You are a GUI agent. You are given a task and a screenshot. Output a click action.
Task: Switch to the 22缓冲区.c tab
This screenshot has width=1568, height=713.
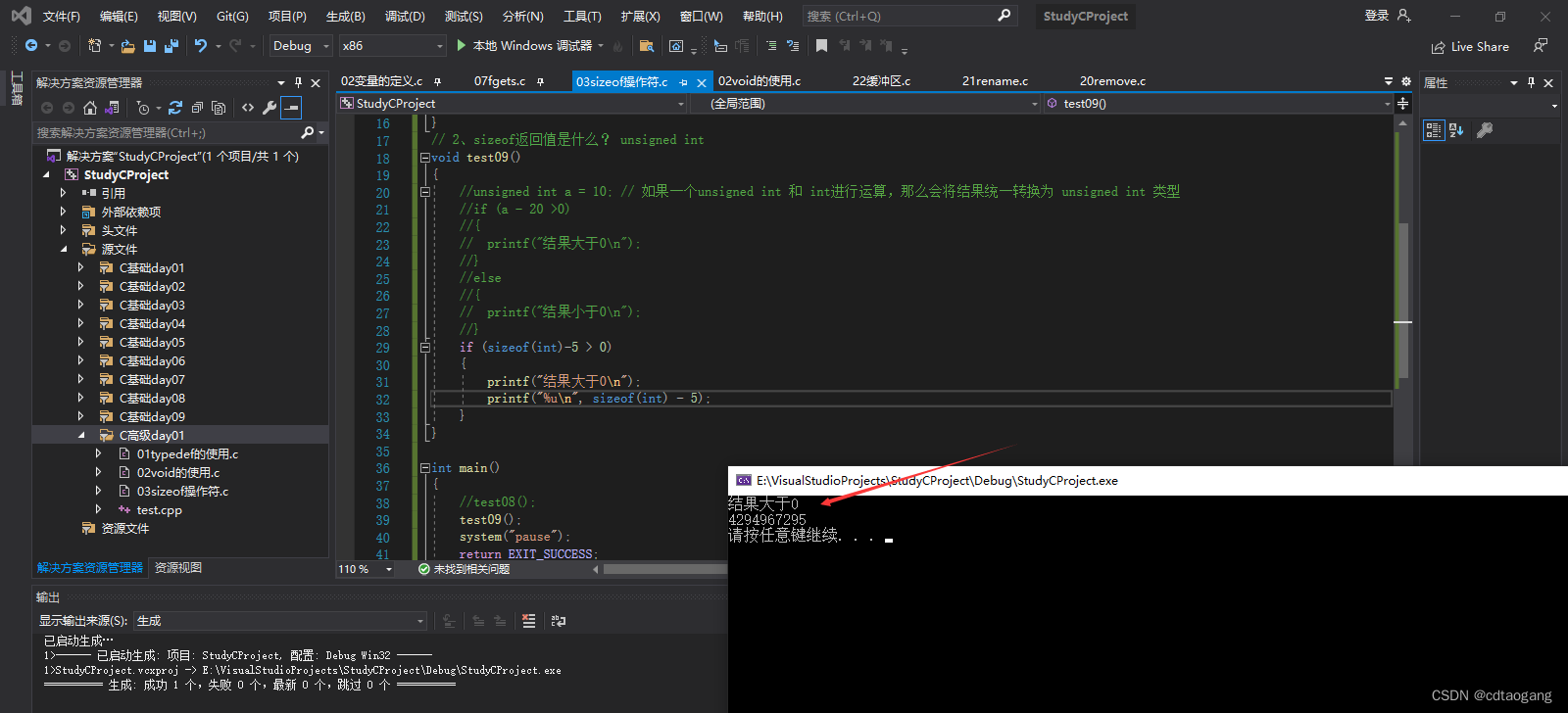(881, 81)
